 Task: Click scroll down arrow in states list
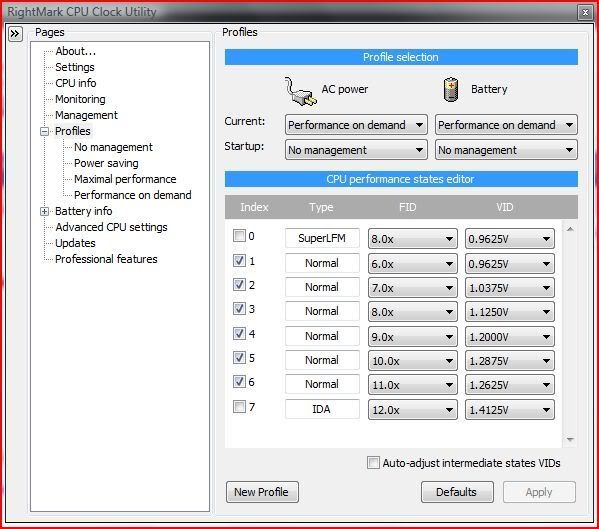tap(570, 440)
